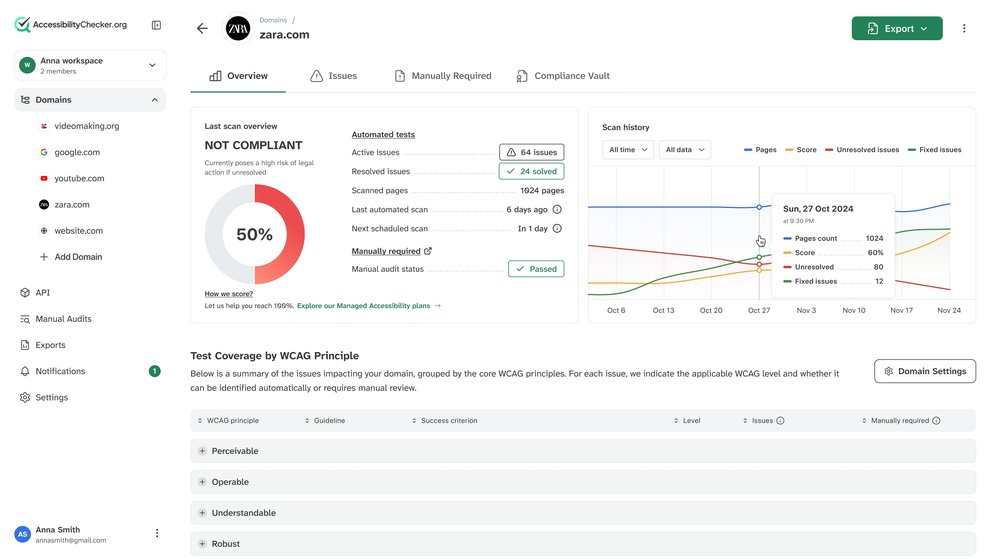The image size is (1000, 559).
Task: Sort by Manually required column
Action: click(895, 420)
